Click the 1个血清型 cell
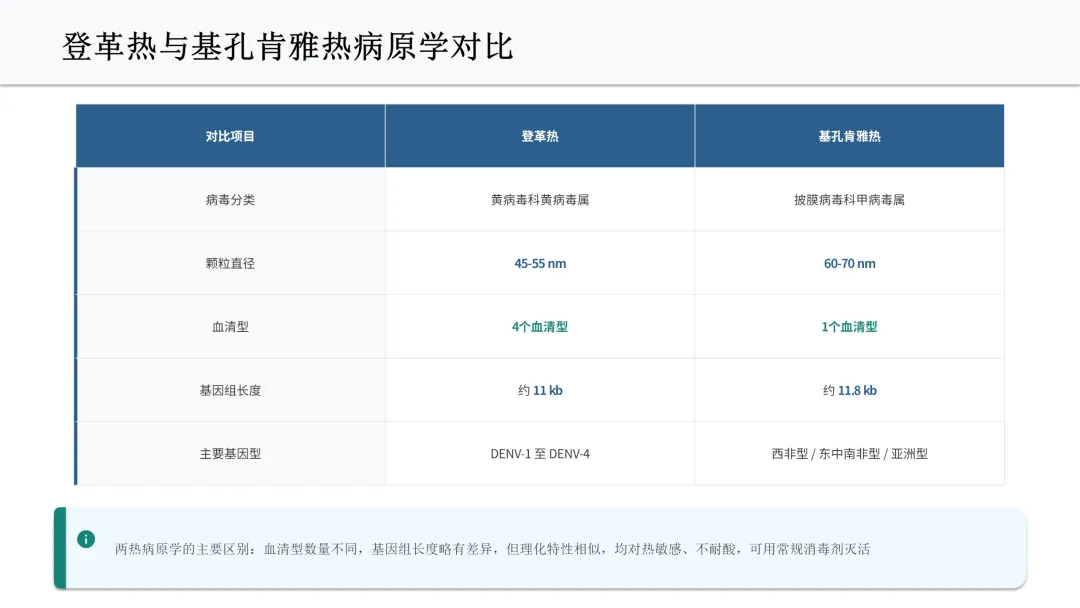 point(849,326)
